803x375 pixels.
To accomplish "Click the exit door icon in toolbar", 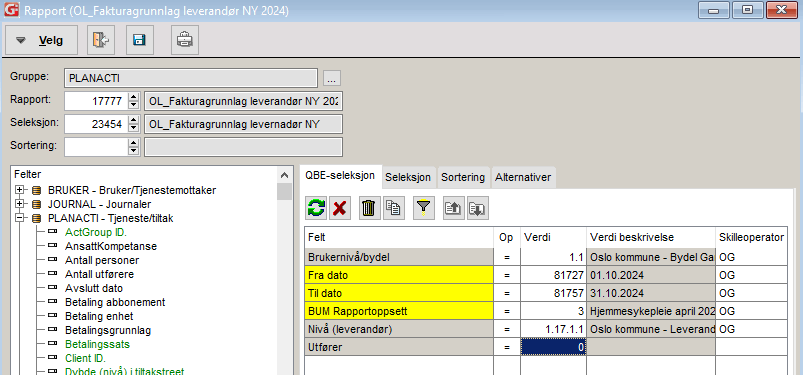I will (x=101, y=40).
